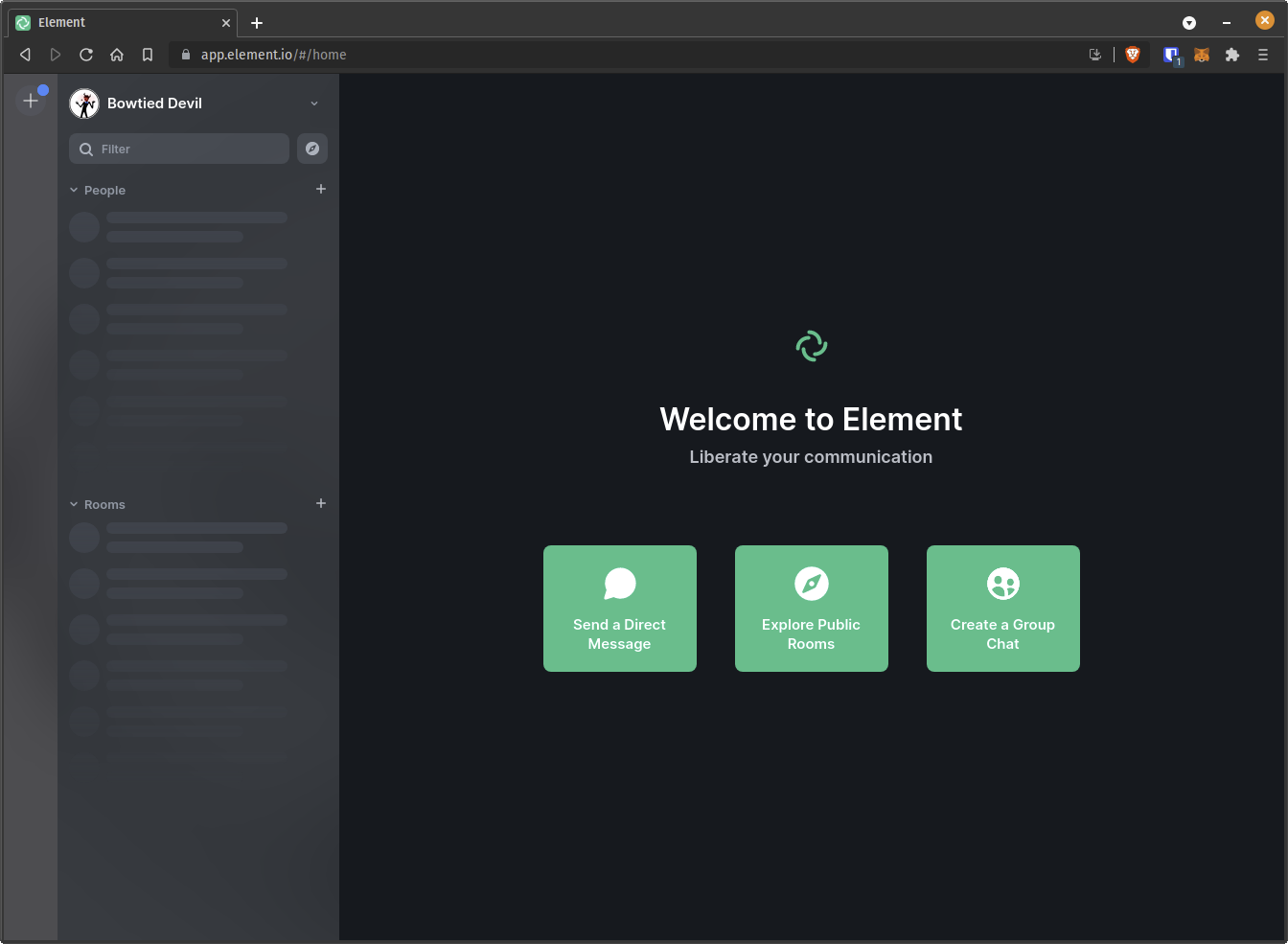Close the browser window
This screenshot has height=944, width=1288.
coord(1265,20)
